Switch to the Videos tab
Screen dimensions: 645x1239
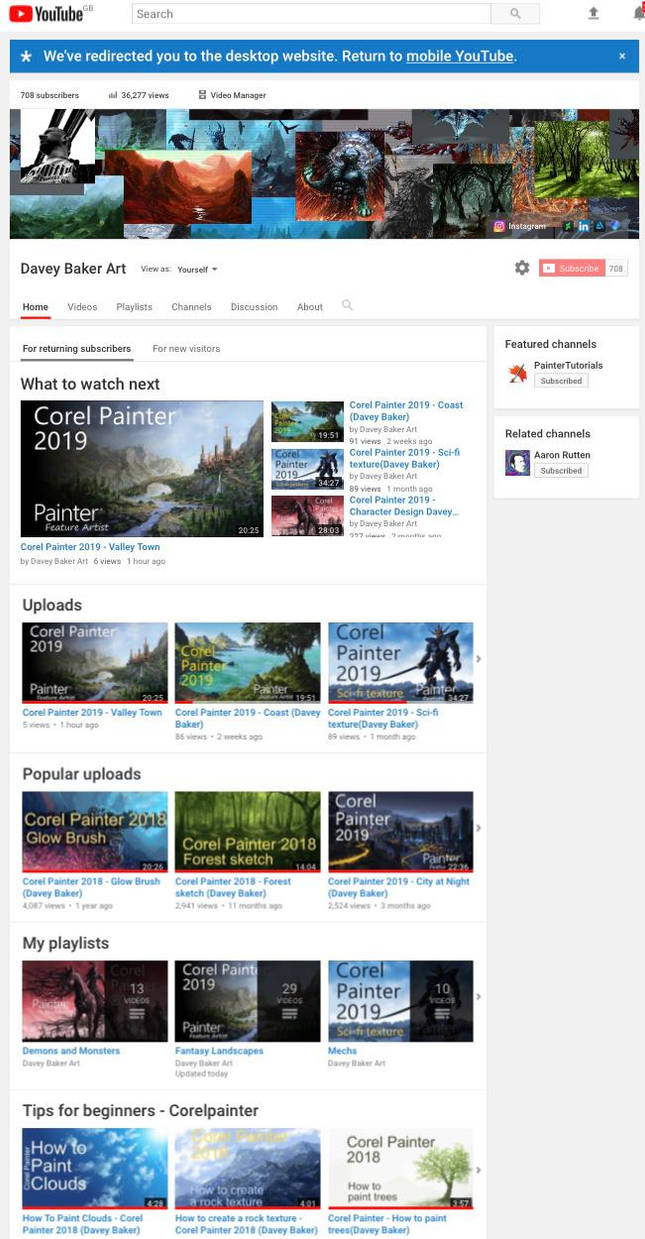pyautogui.click(x=82, y=307)
